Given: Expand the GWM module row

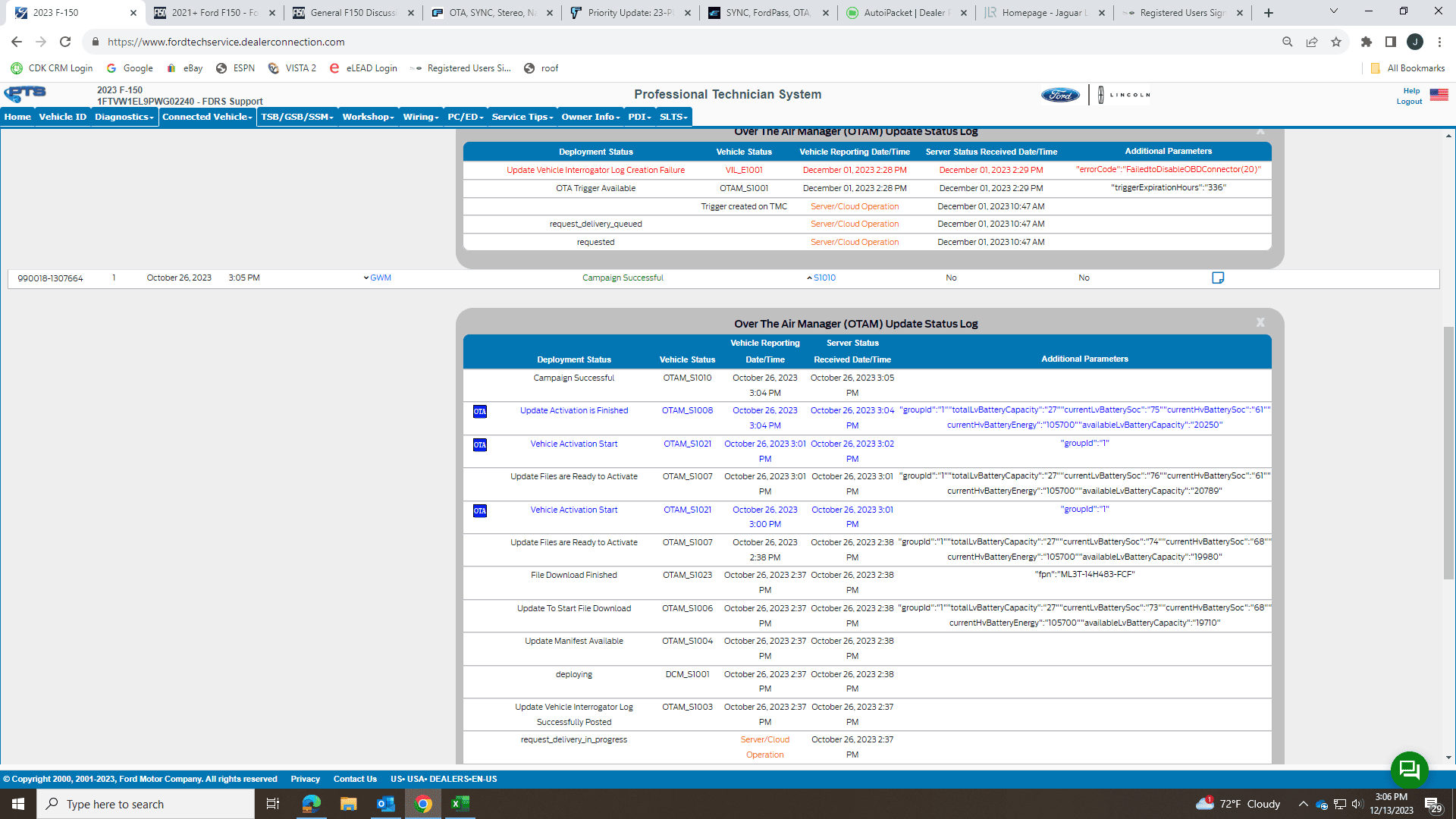Looking at the screenshot, I should 377,278.
